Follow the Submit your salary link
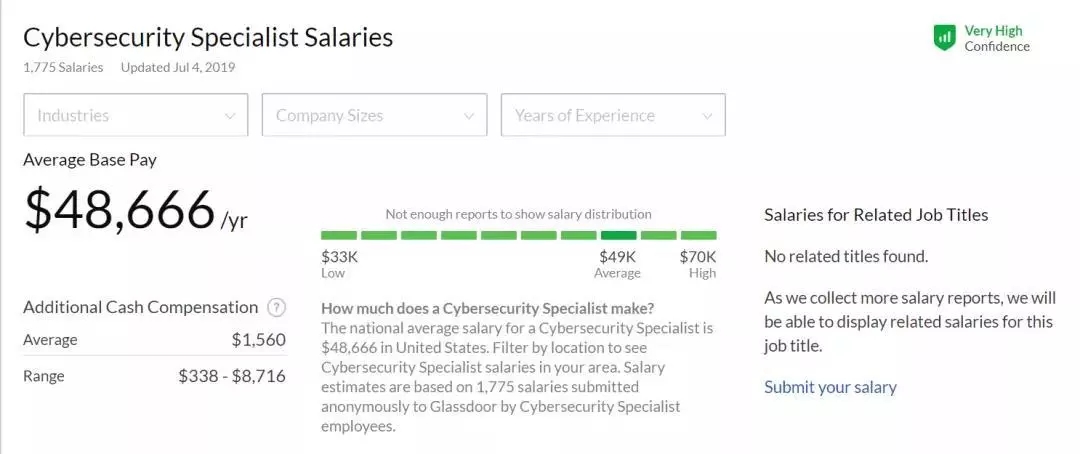Screen dimensions: 1080x454 tap(830, 387)
